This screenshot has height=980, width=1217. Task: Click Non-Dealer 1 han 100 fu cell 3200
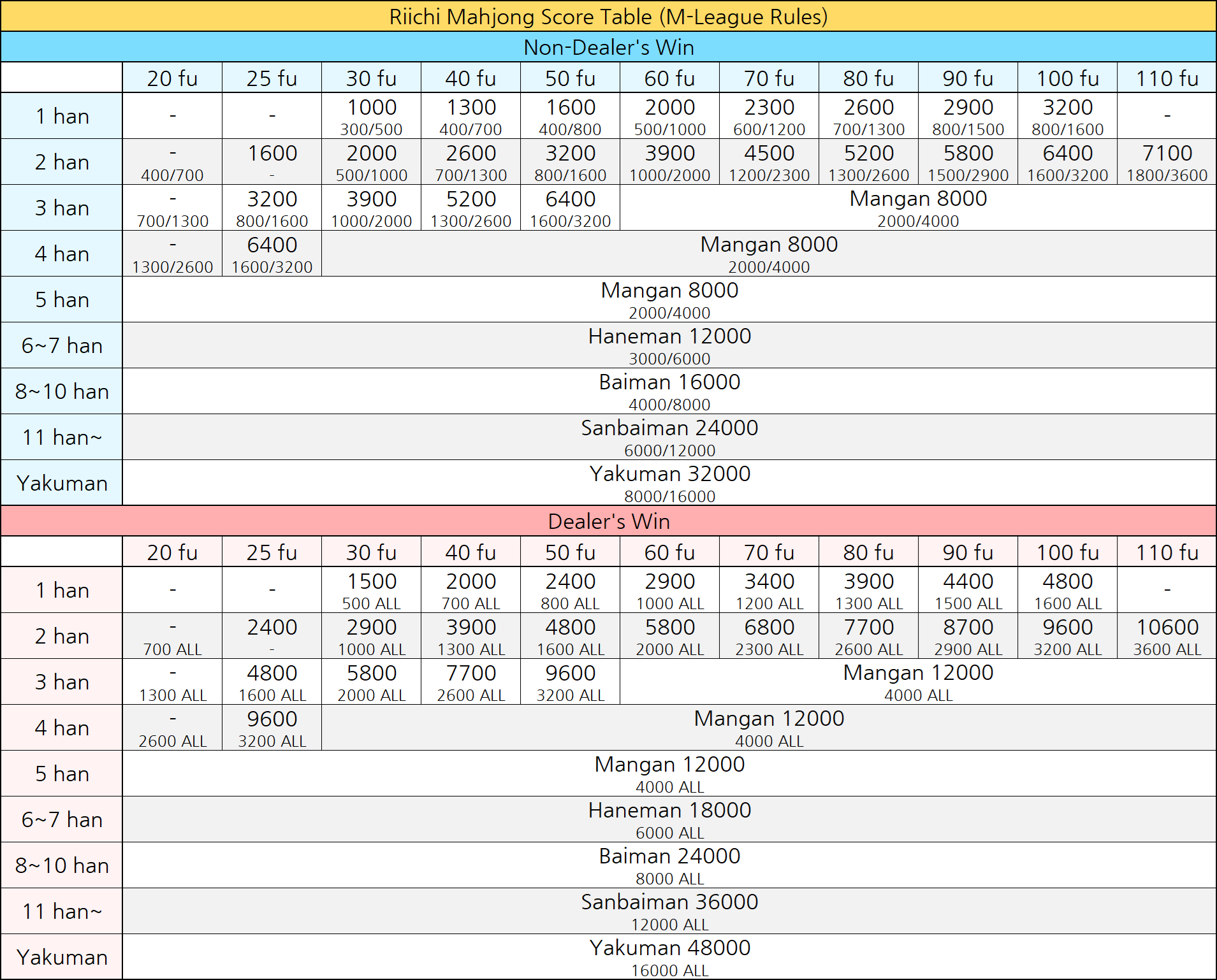pyautogui.click(x=1067, y=116)
